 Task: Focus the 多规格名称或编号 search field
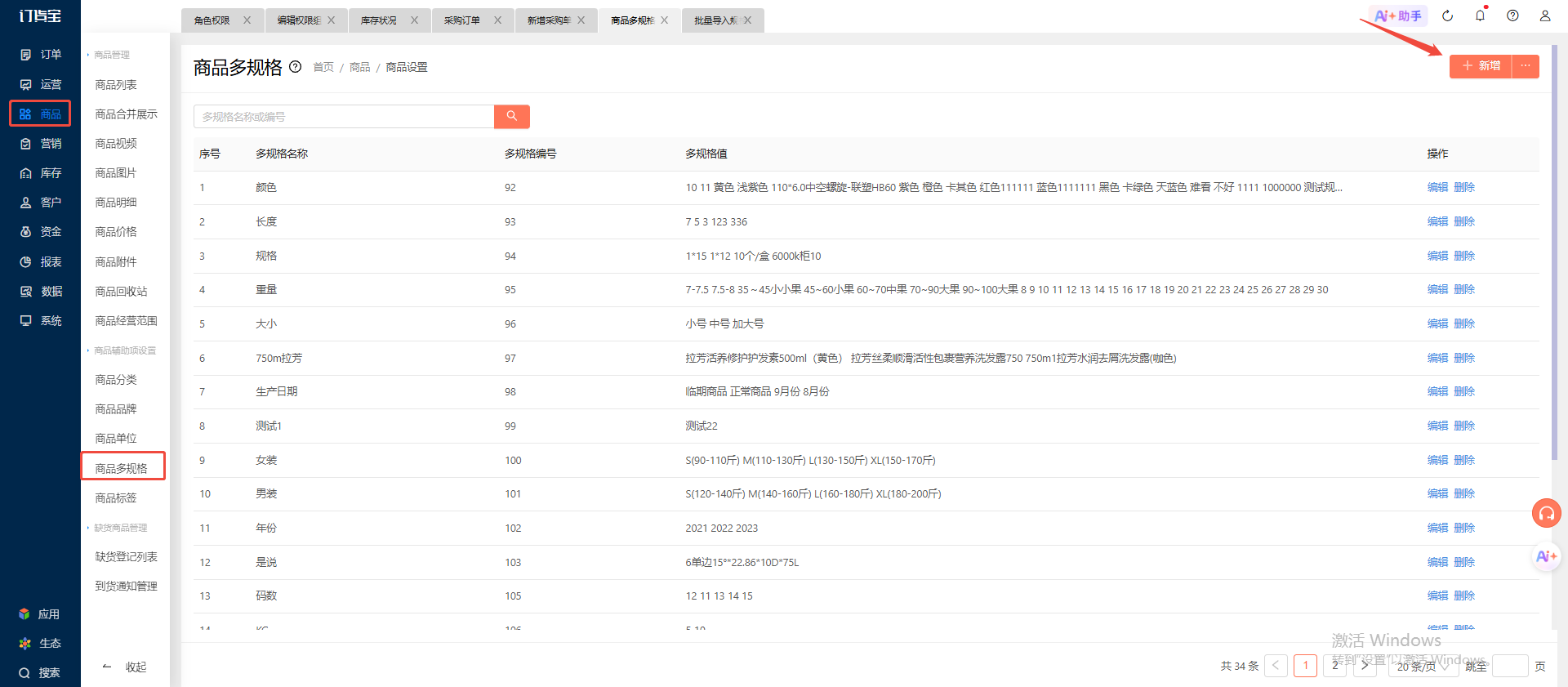point(344,116)
